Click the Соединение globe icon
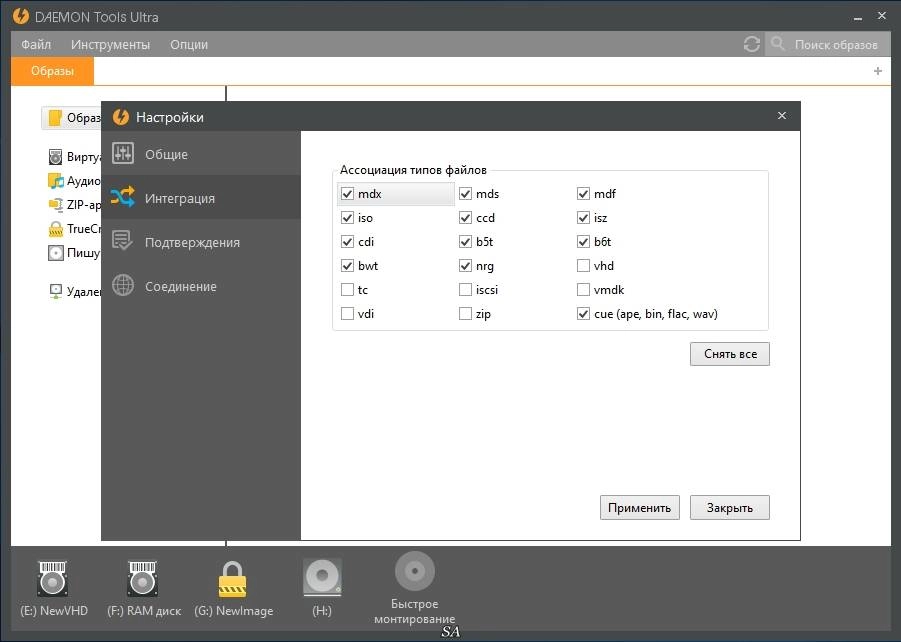This screenshot has height=642, width=901. [123, 285]
